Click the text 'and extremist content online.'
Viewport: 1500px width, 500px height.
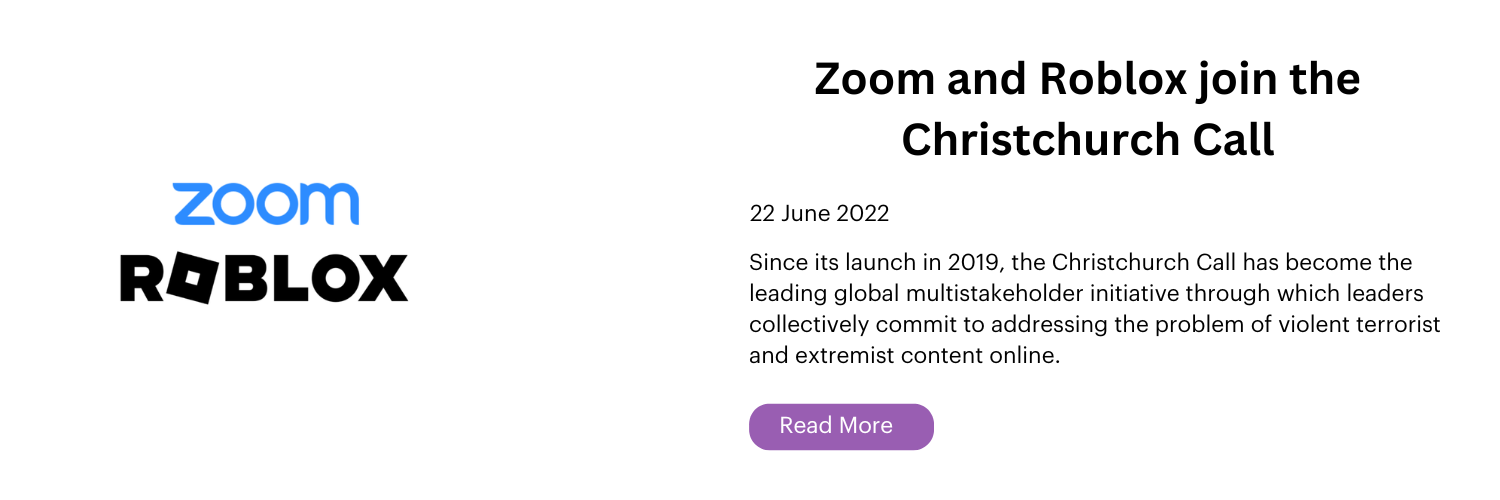coord(904,355)
